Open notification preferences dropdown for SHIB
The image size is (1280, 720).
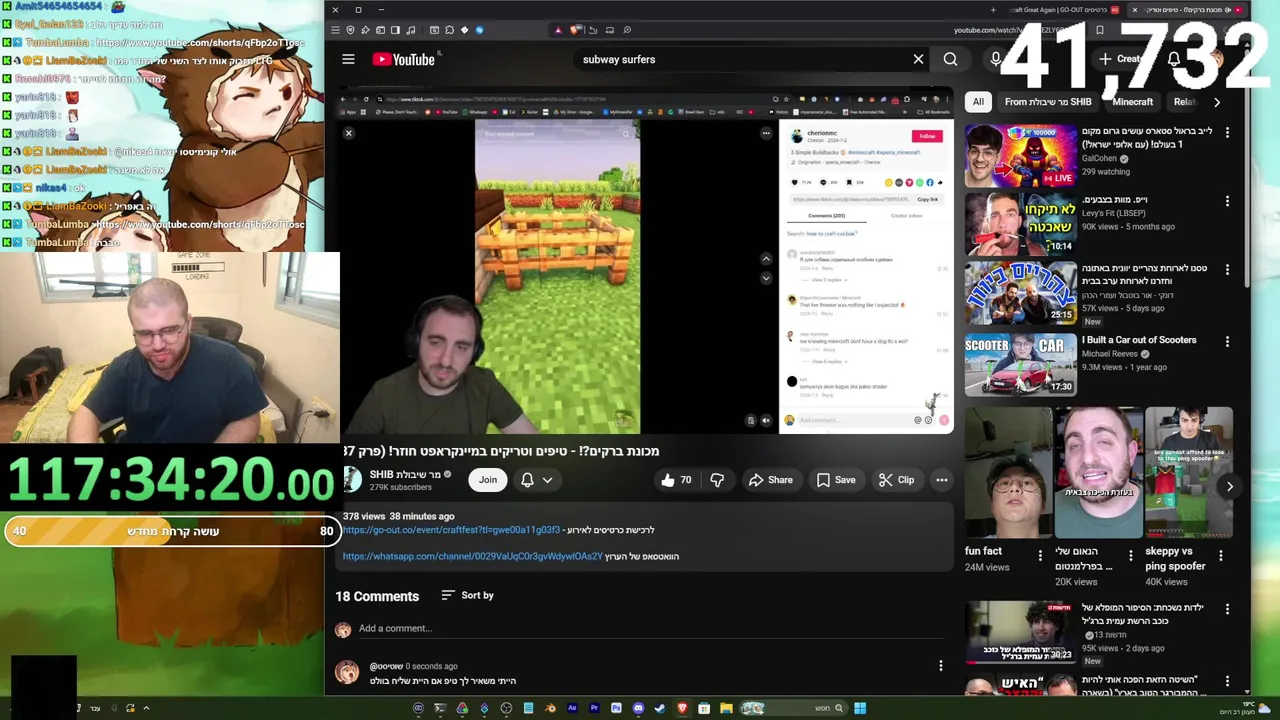537,480
